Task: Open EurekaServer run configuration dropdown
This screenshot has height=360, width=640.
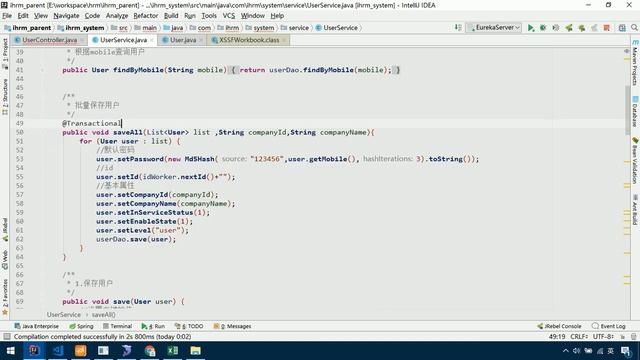Action: click(x=494, y=28)
